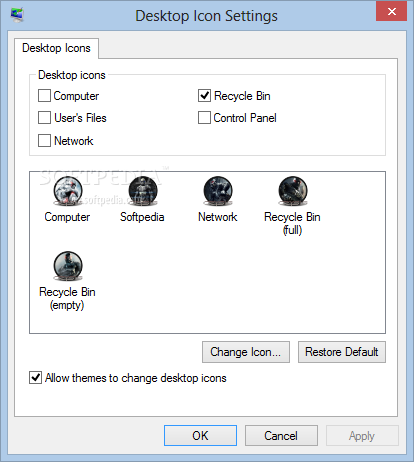Open the Change Icon dialog
This screenshot has height=462, width=414.
[x=246, y=352]
